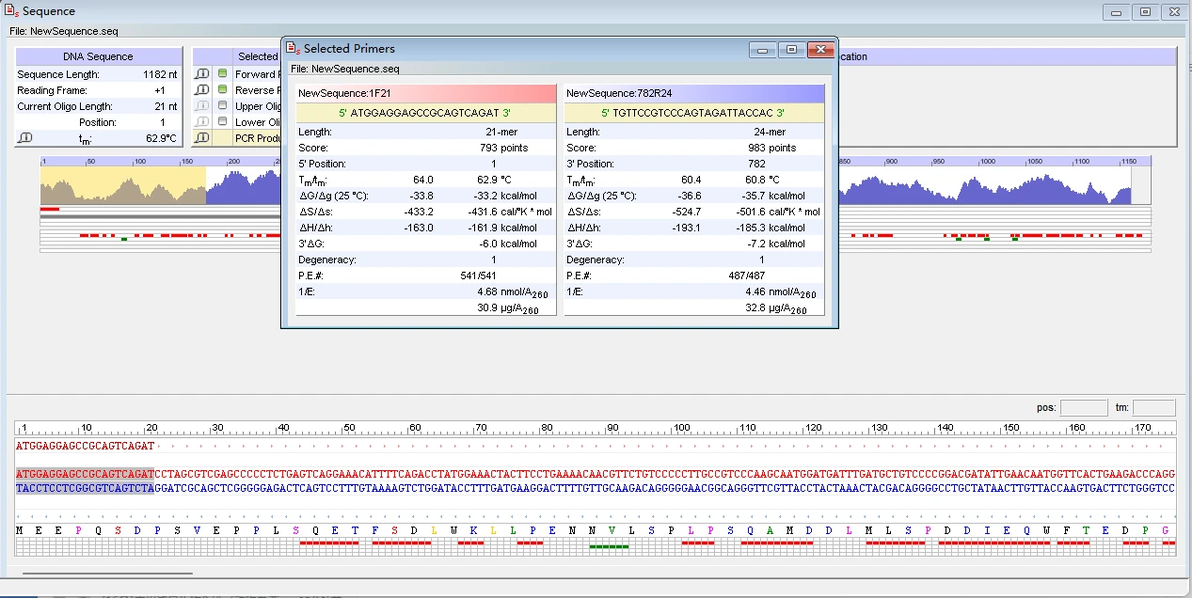Viewport: 1192px width, 598px height.
Task: Open info icon for PCR Product row
Action: pos(202,138)
